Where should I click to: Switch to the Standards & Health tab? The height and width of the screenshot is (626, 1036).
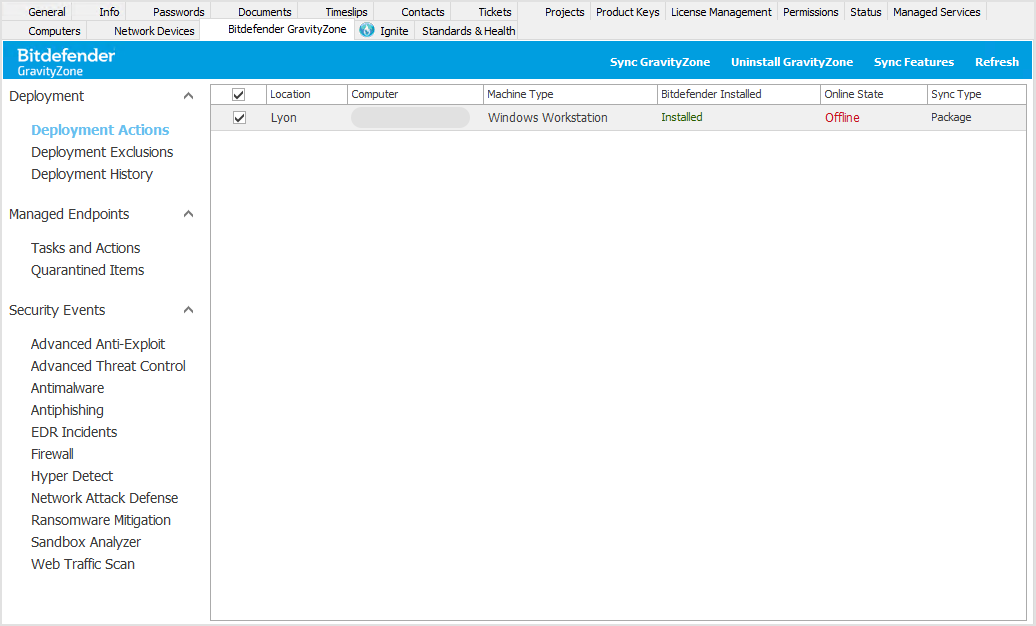point(467,31)
